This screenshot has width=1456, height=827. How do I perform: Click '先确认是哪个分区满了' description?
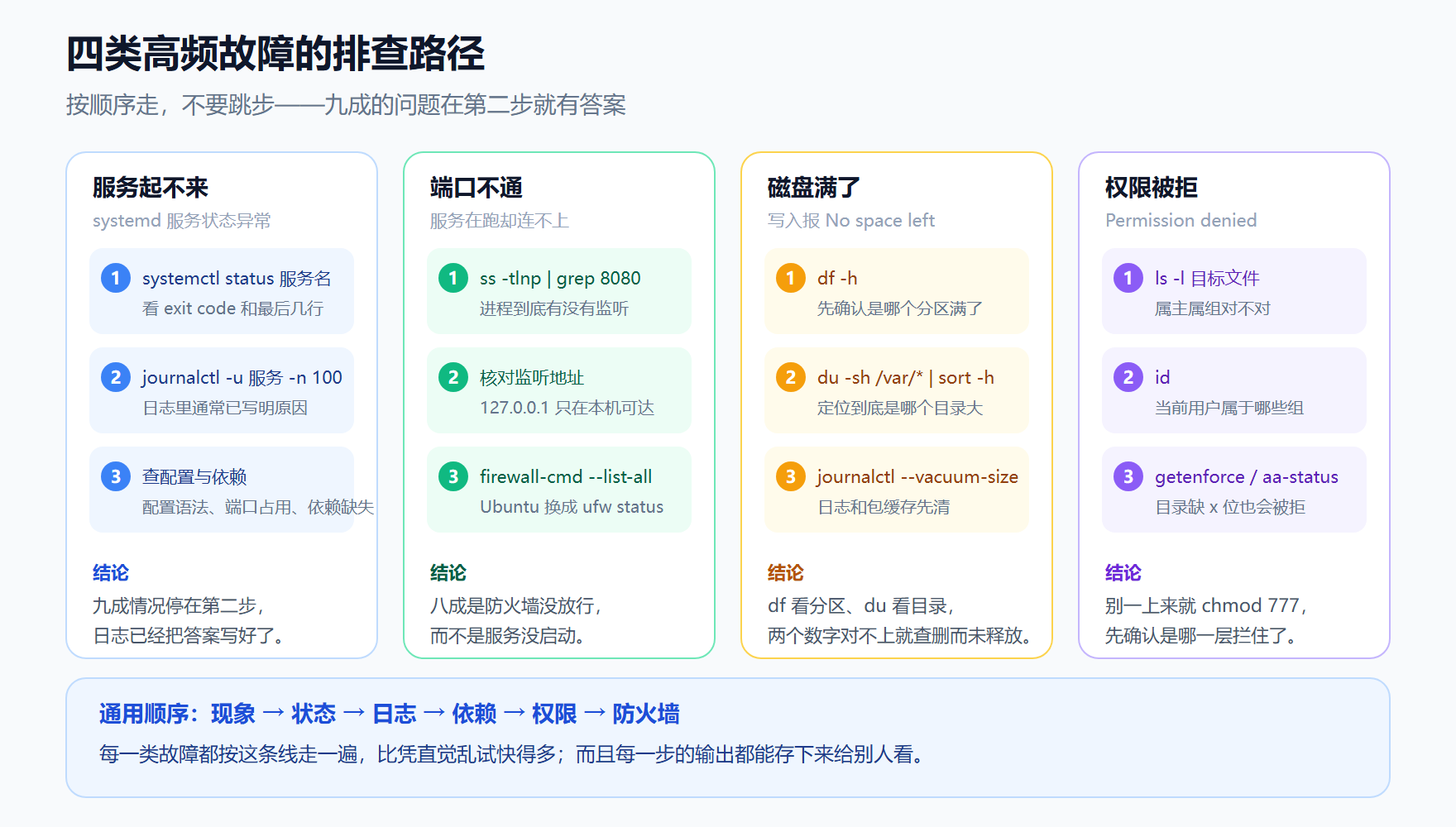point(900,308)
